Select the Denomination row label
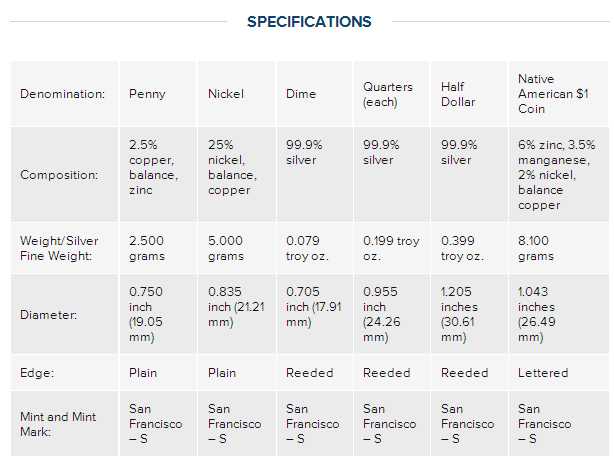Viewport: 614px width, 462px height. (61, 94)
